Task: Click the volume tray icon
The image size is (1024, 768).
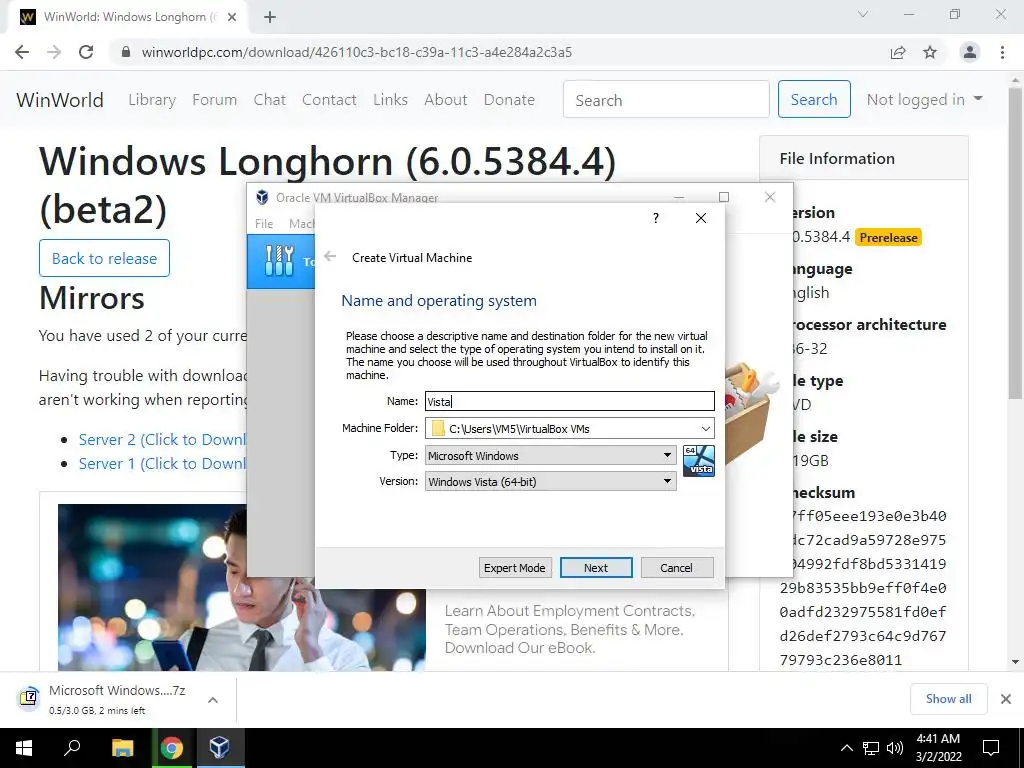Action: pos(895,748)
